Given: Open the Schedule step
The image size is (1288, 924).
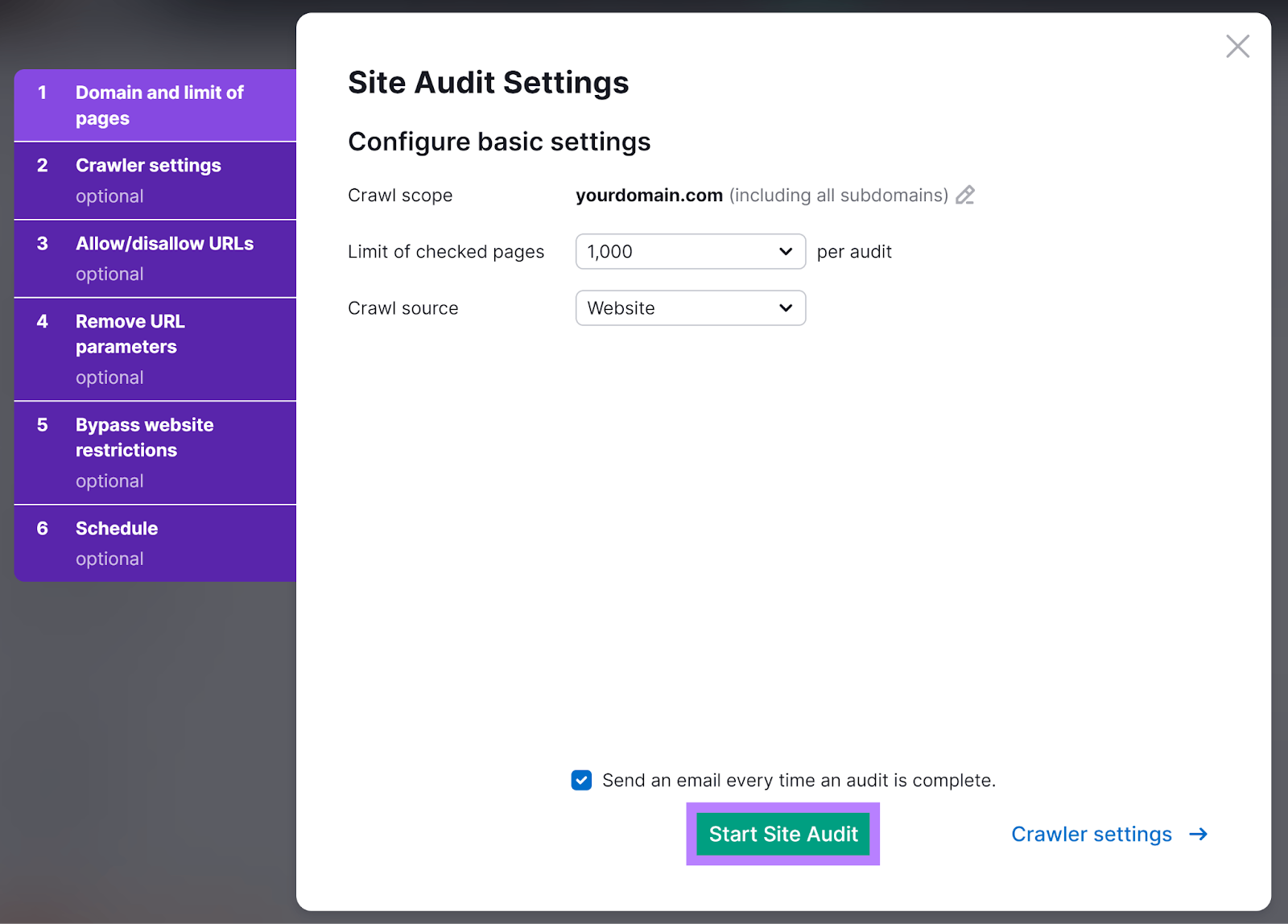Looking at the screenshot, I should pos(155,542).
